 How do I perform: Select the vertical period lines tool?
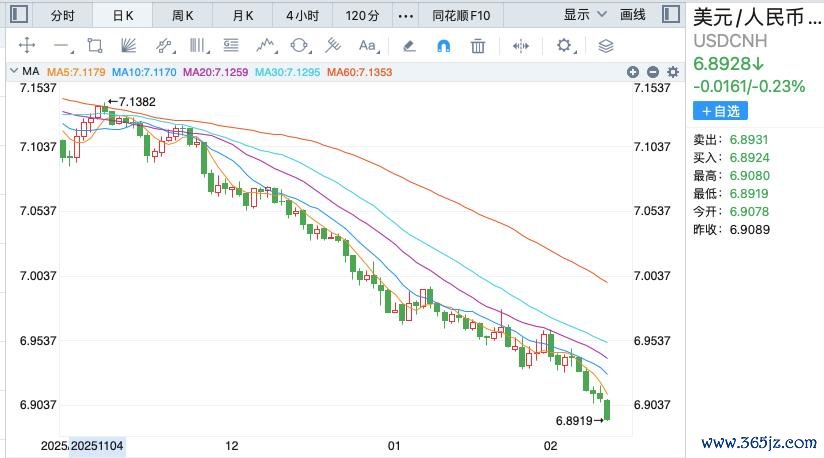[199, 46]
